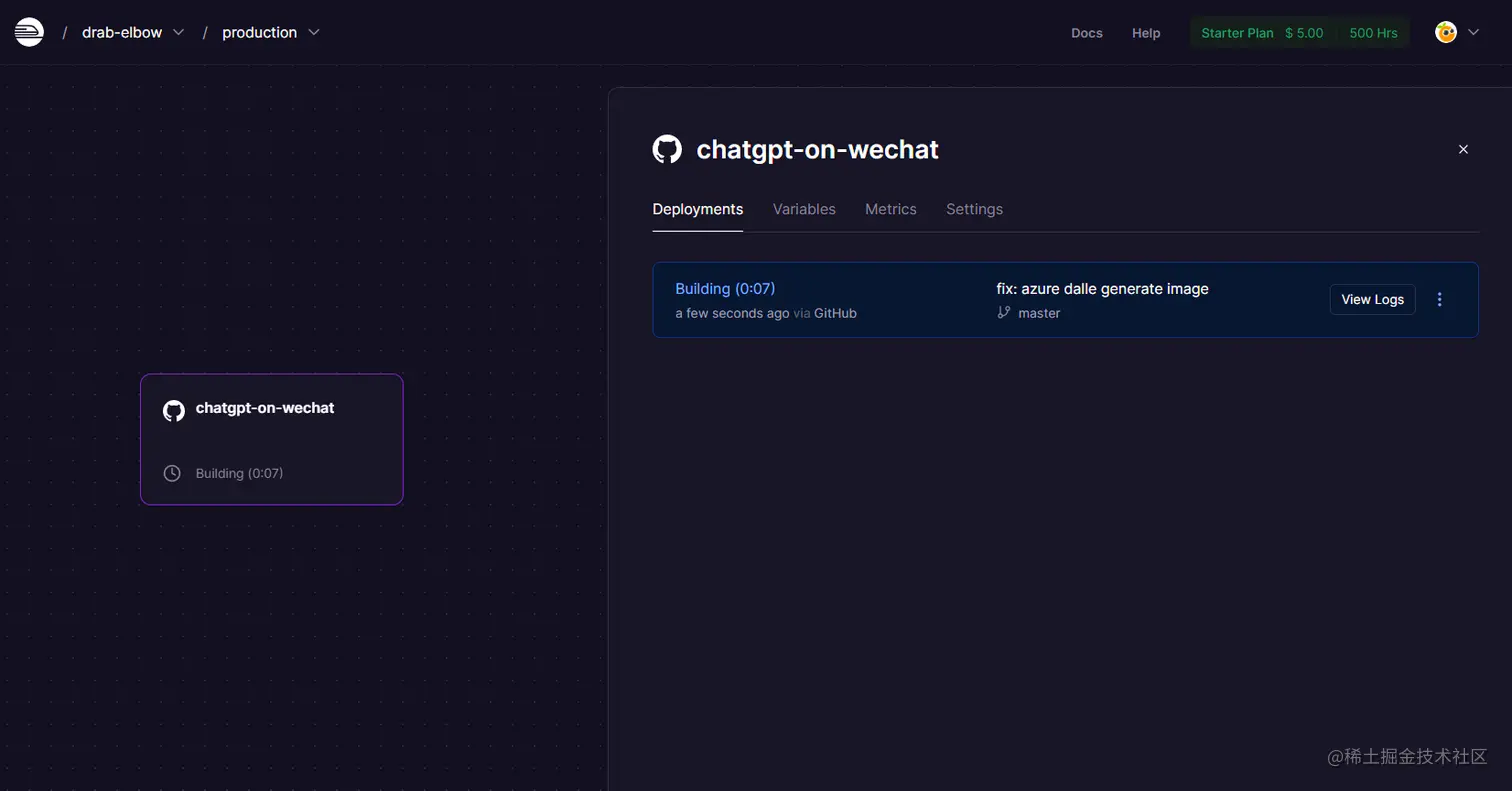Open the user avatar menu
Screen dimensions: 1512x791
[x=1446, y=32]
